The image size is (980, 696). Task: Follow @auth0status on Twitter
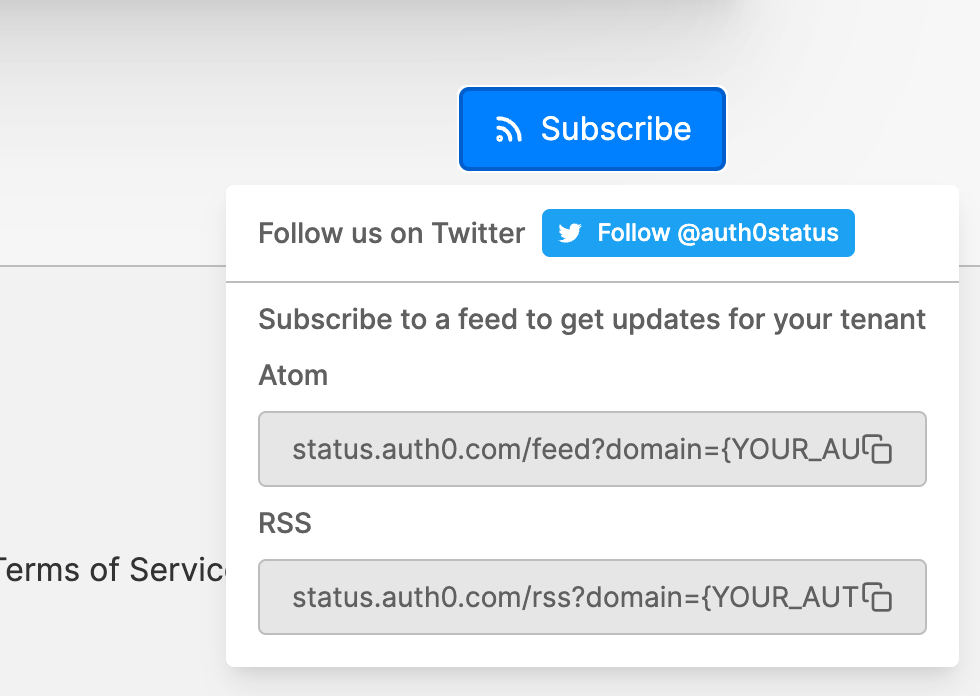[698, 233]
